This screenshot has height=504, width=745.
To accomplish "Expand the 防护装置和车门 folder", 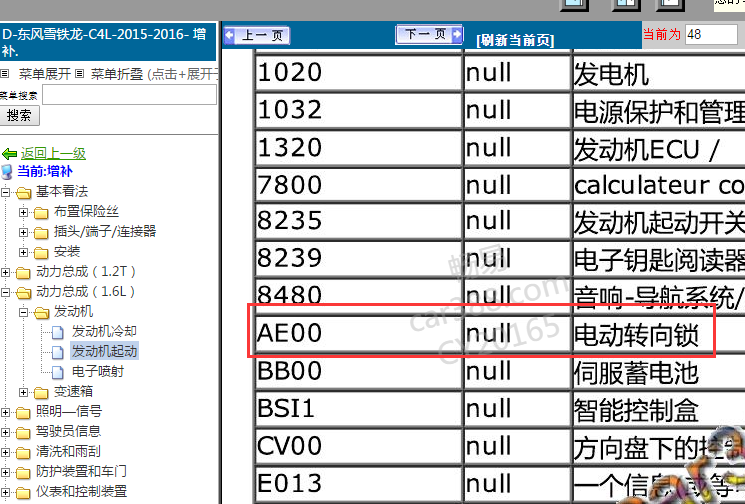I will click(6, 472).
